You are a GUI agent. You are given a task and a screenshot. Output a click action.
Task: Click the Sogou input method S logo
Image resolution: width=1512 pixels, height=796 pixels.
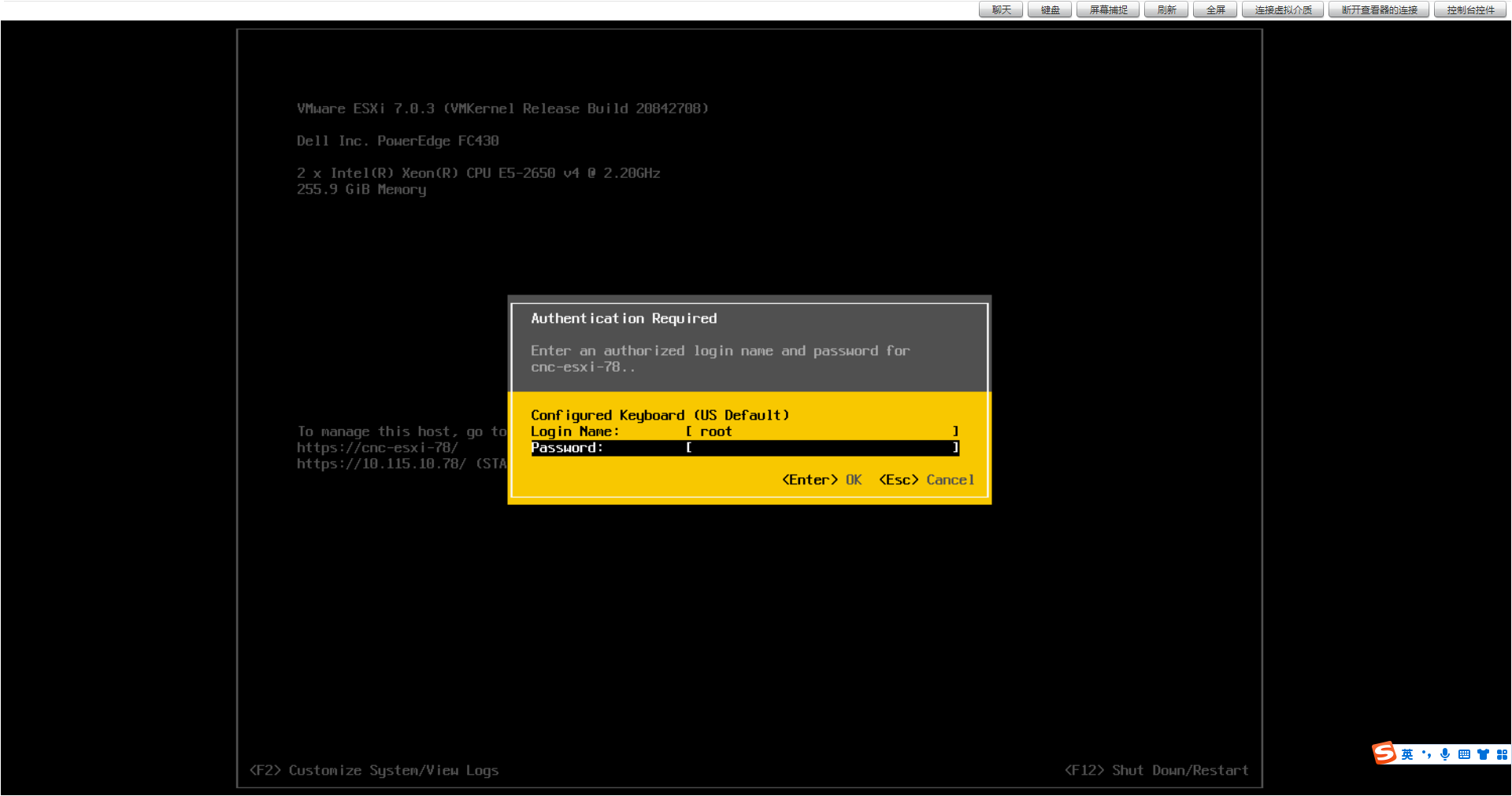pyautogui.click(x=1383, y=754)
